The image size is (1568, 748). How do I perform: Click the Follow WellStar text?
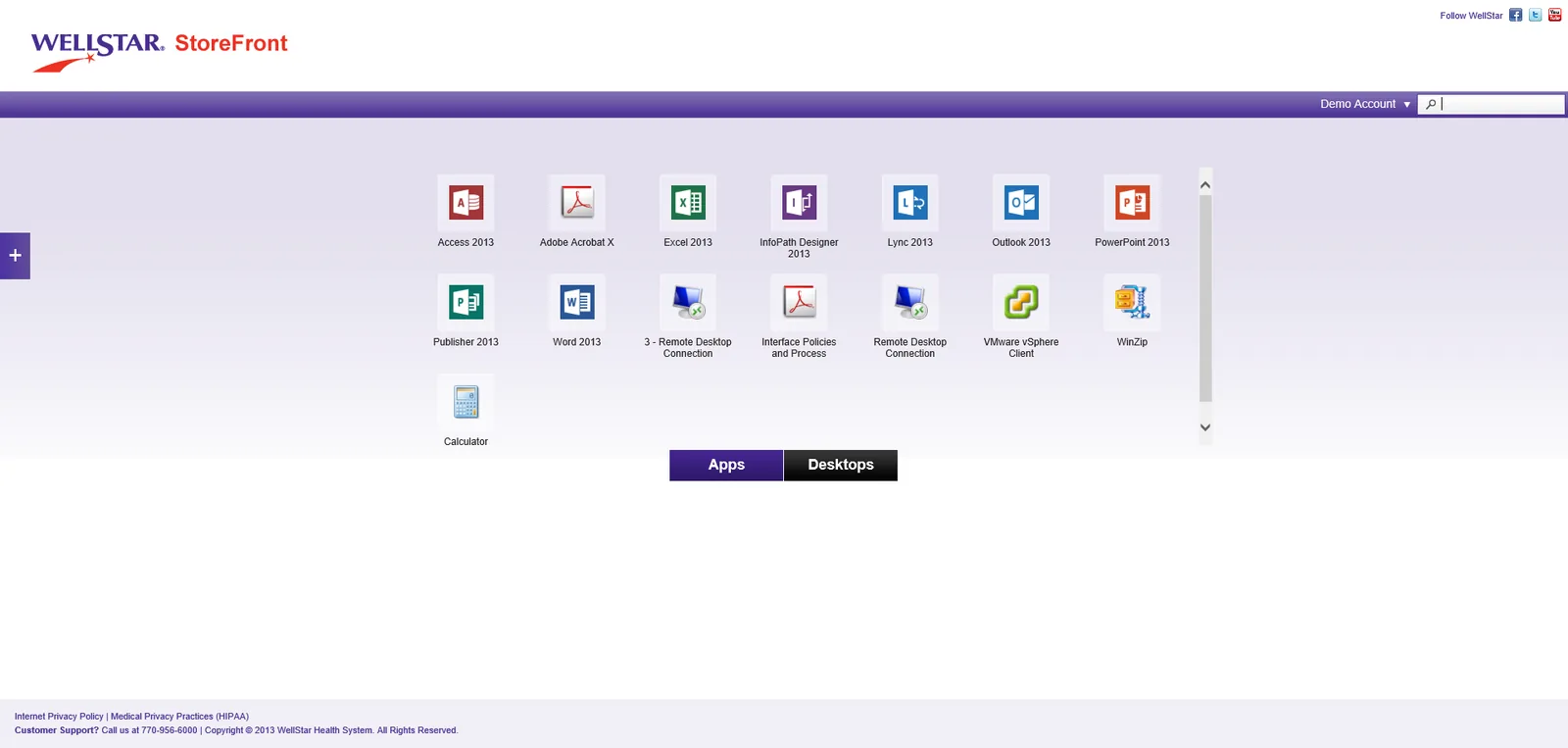[x=1471, y=16]
